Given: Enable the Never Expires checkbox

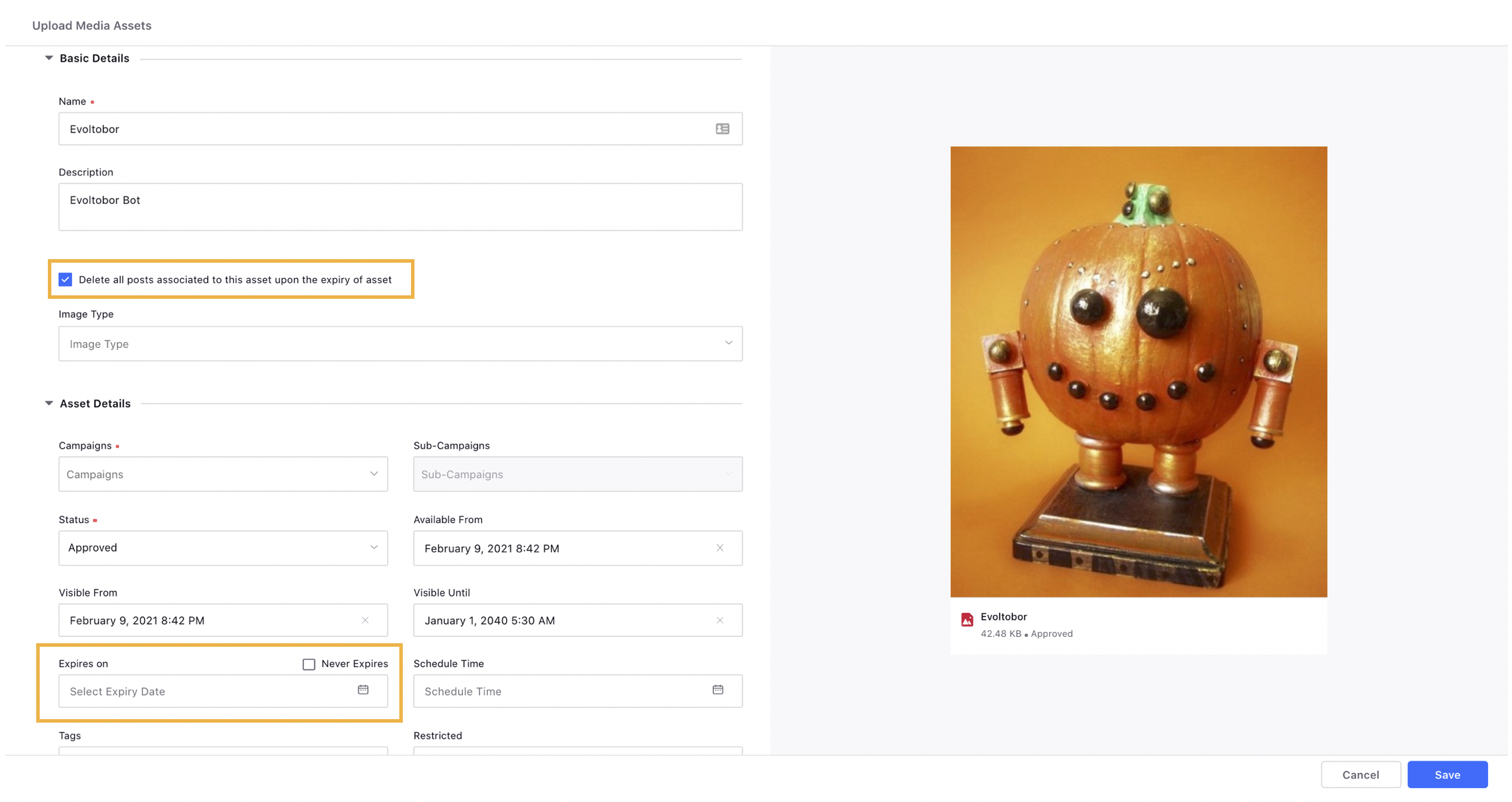Looking at the screenshot, I should pos(309,664).
